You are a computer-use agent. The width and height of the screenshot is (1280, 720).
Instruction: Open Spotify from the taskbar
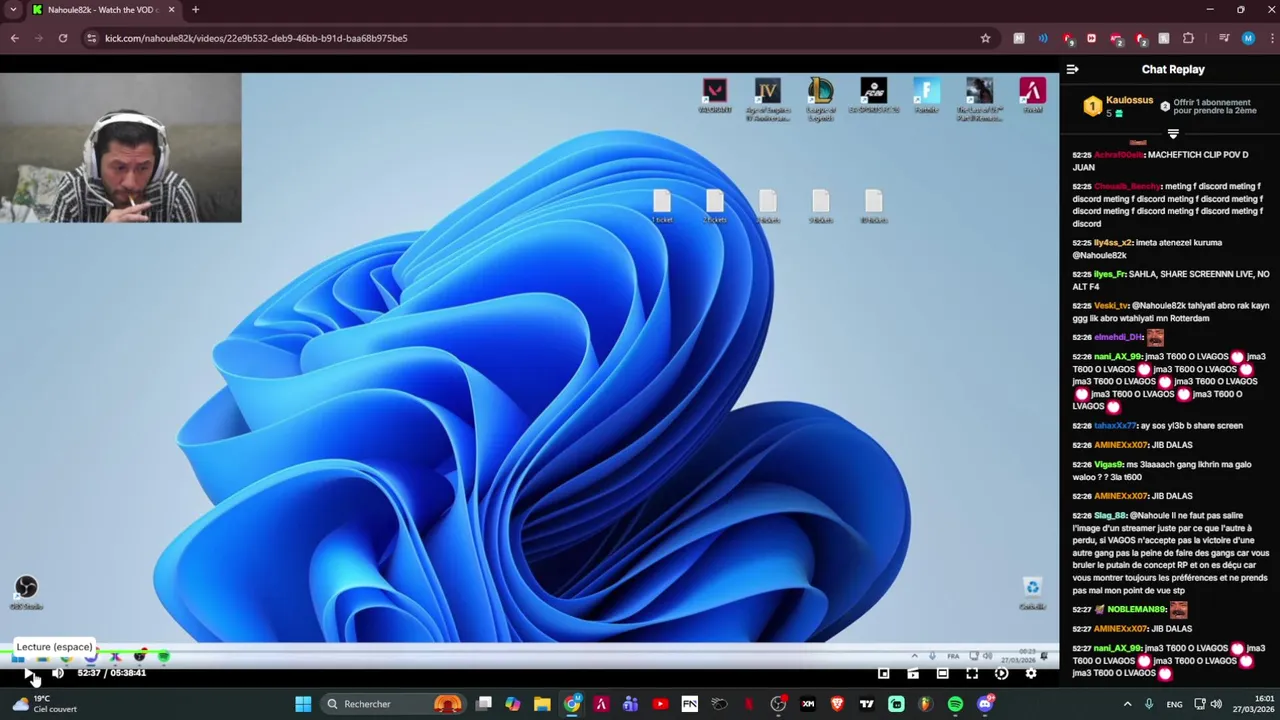point(955,704)
